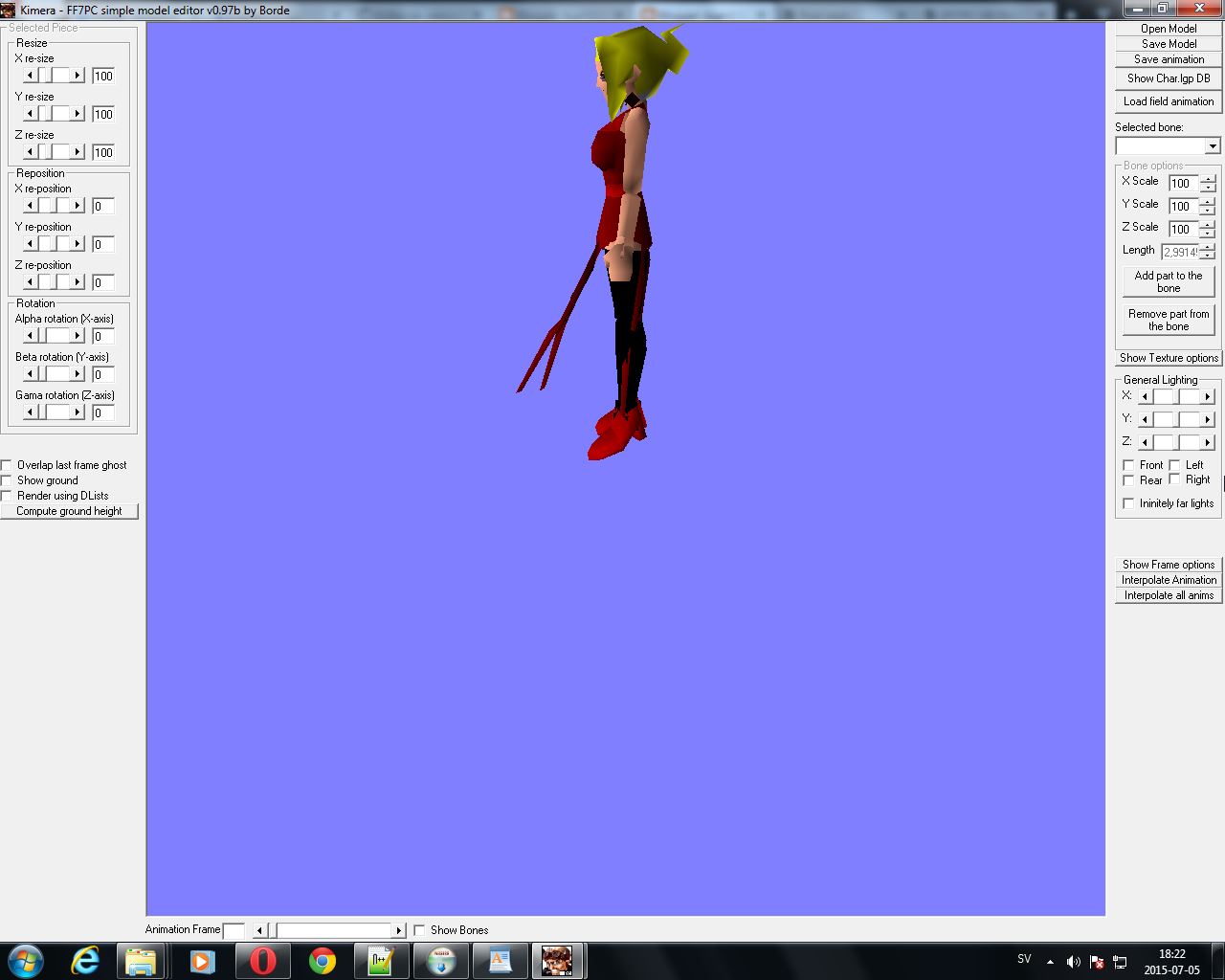Toggle the Show Bones checkbox
Image resolution: width=1225 pixels, height=980 pixels.
[x=419, y=930]
